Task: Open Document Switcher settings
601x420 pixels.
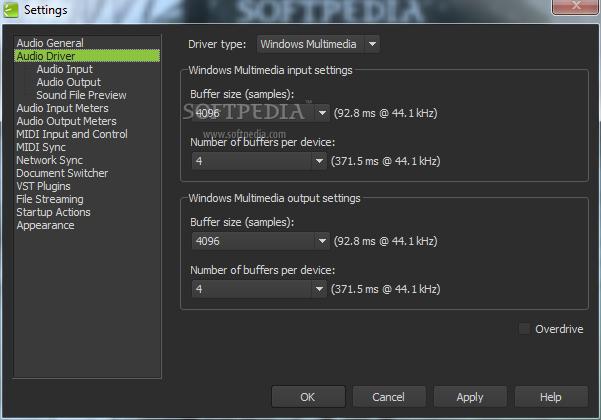Action: pos(62,173)
